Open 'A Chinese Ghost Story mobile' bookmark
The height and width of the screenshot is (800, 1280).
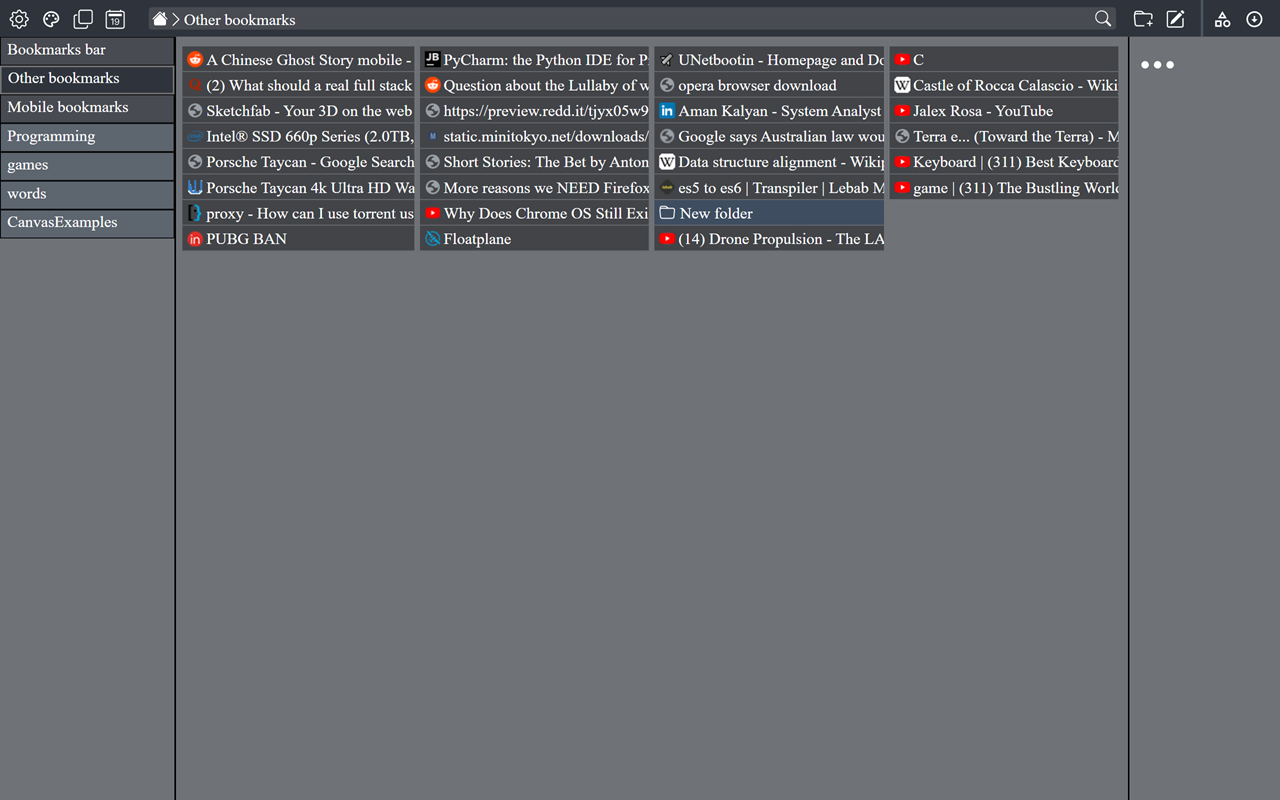pyautogui.click(x=298, y=60)
